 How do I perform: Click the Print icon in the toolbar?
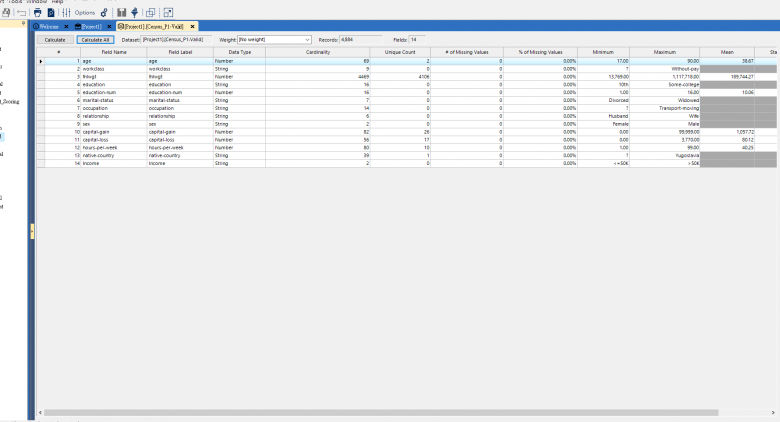[x=37, y=12]
